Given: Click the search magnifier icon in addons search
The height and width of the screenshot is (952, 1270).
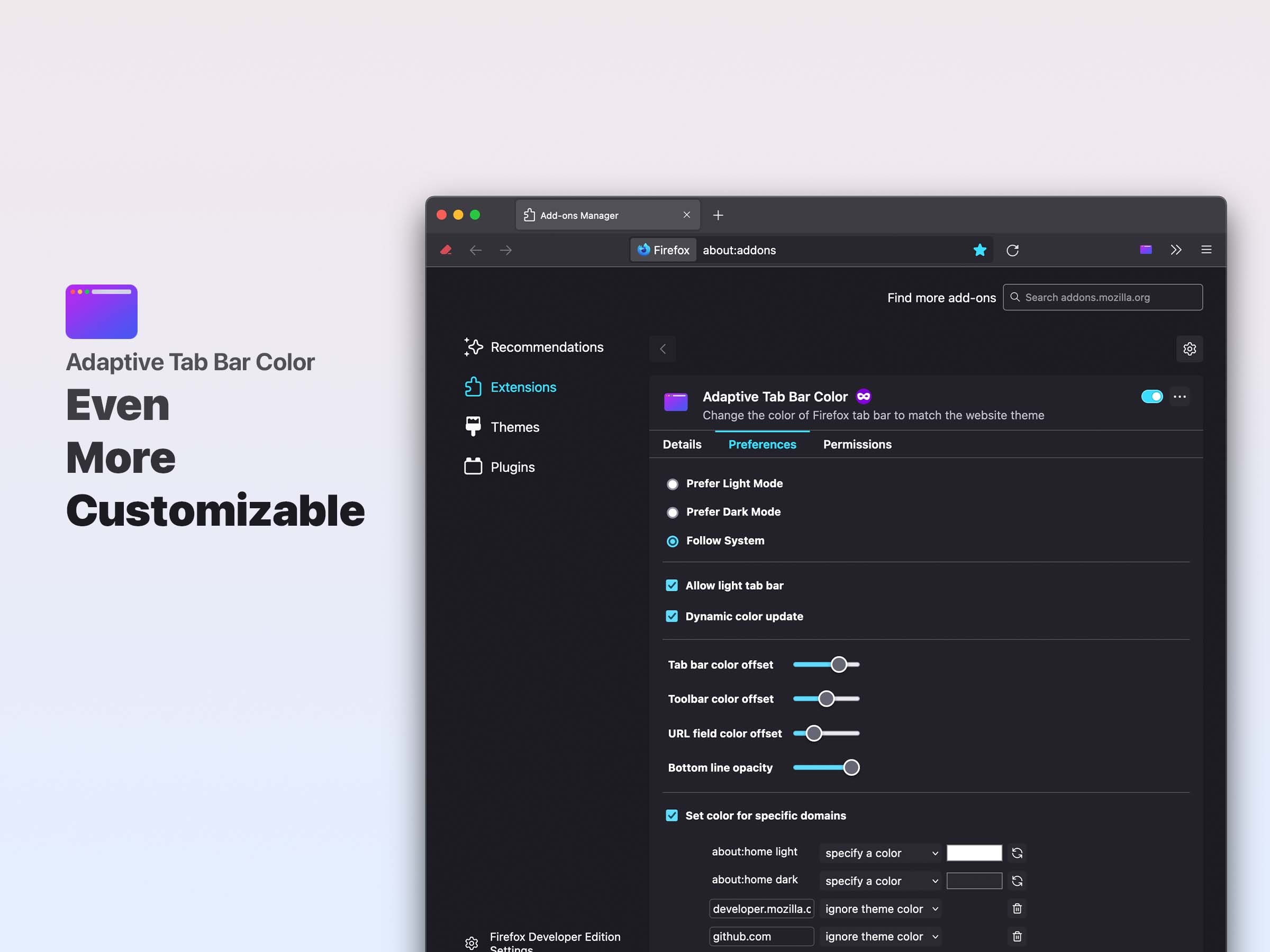Looking at the screenshot, I should click(1015, 297).
